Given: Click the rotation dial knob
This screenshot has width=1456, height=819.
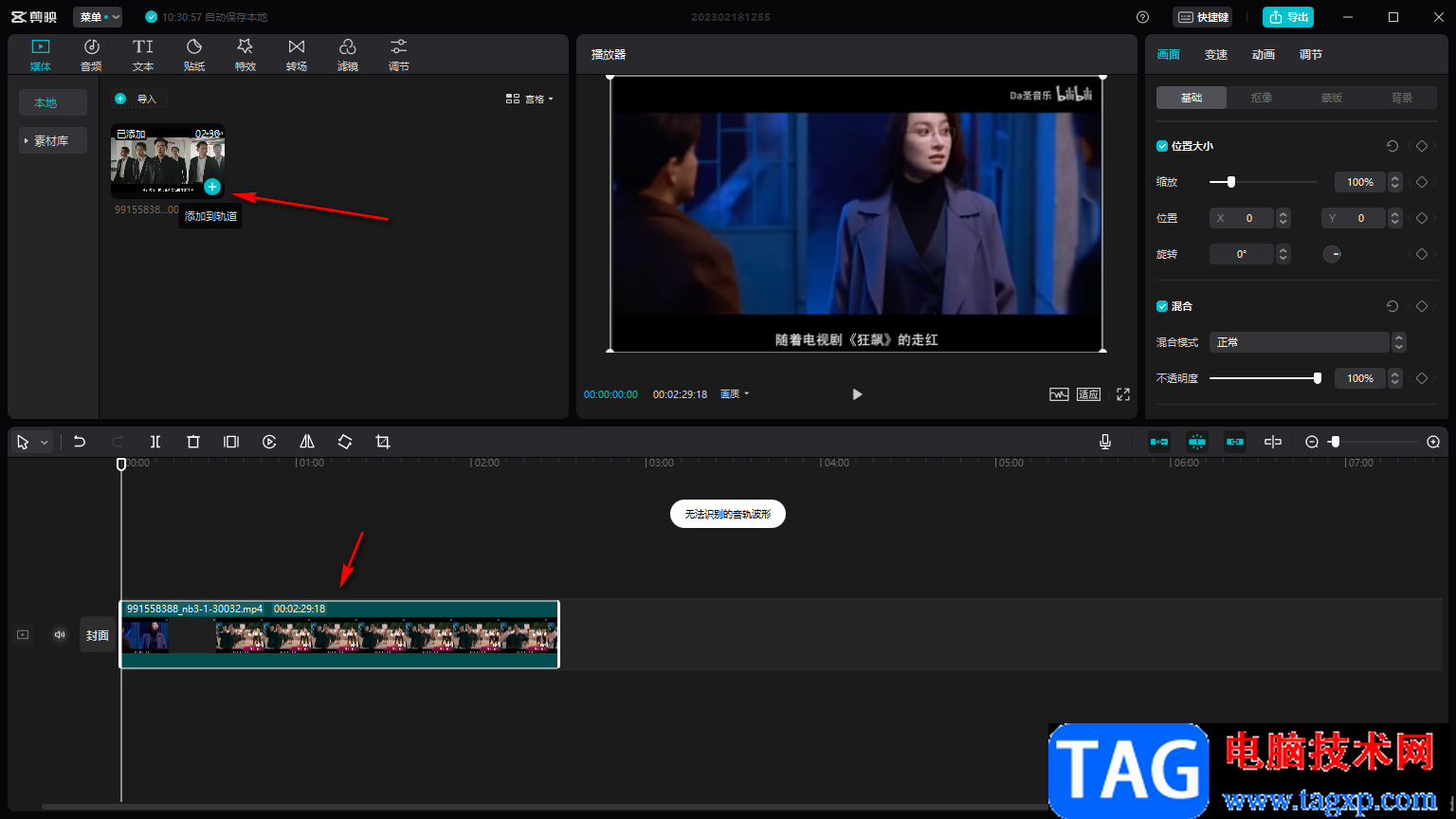Looking at the screenshot, I should (1332, 254).
